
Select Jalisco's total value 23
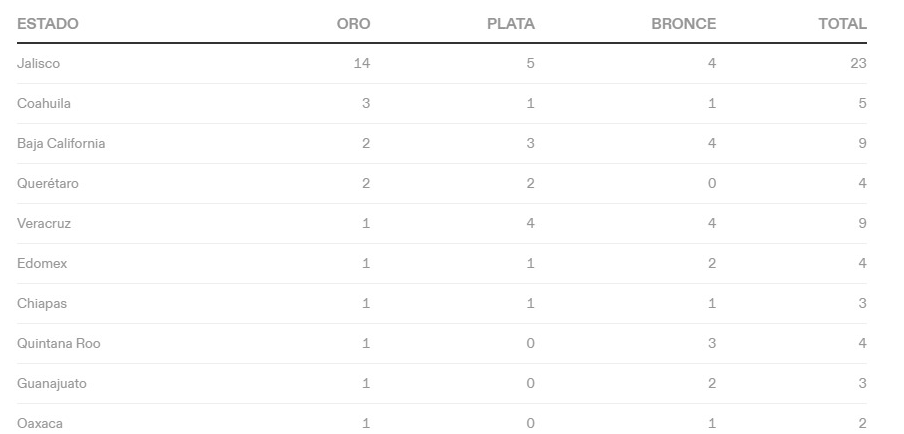coord(858,63)
